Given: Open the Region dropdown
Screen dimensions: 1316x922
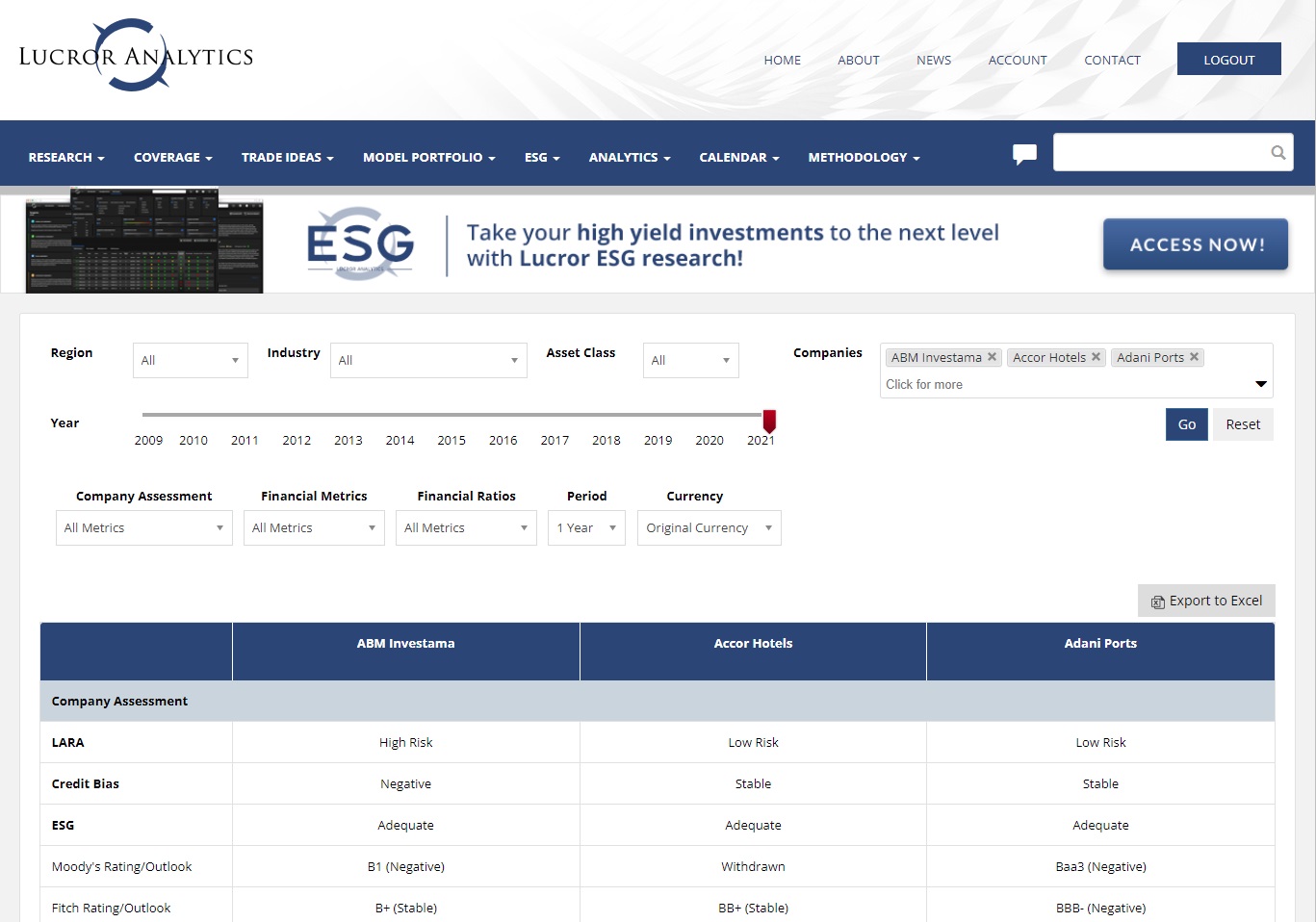Looking at the screenshot, I should (191, 360).
